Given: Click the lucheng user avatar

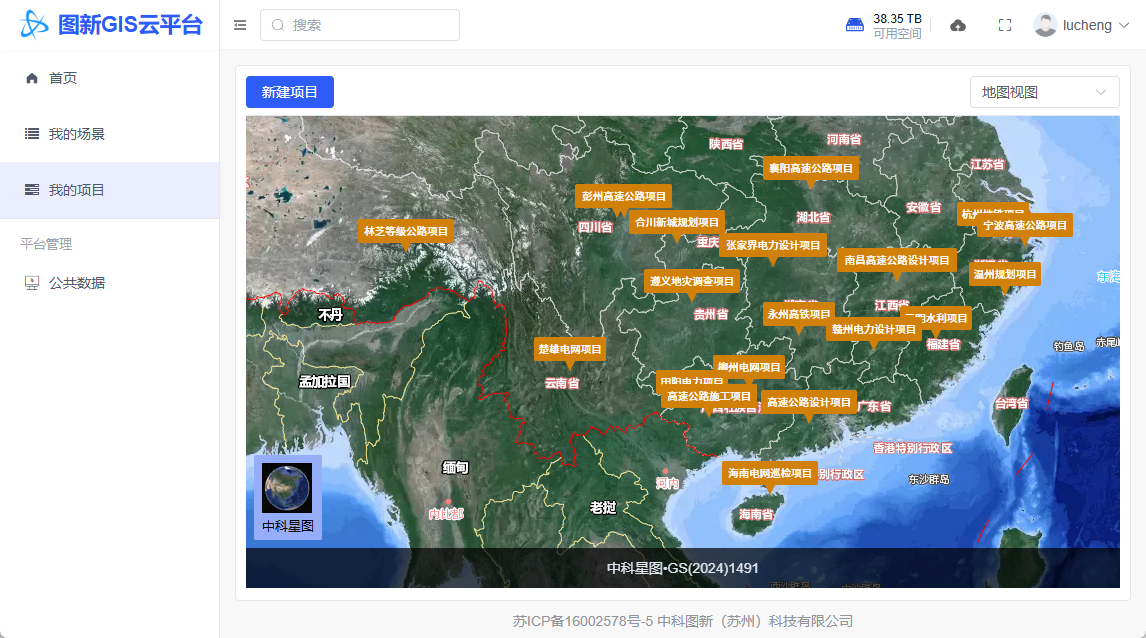Looking at the screenshot, I should coord(1045,25).
